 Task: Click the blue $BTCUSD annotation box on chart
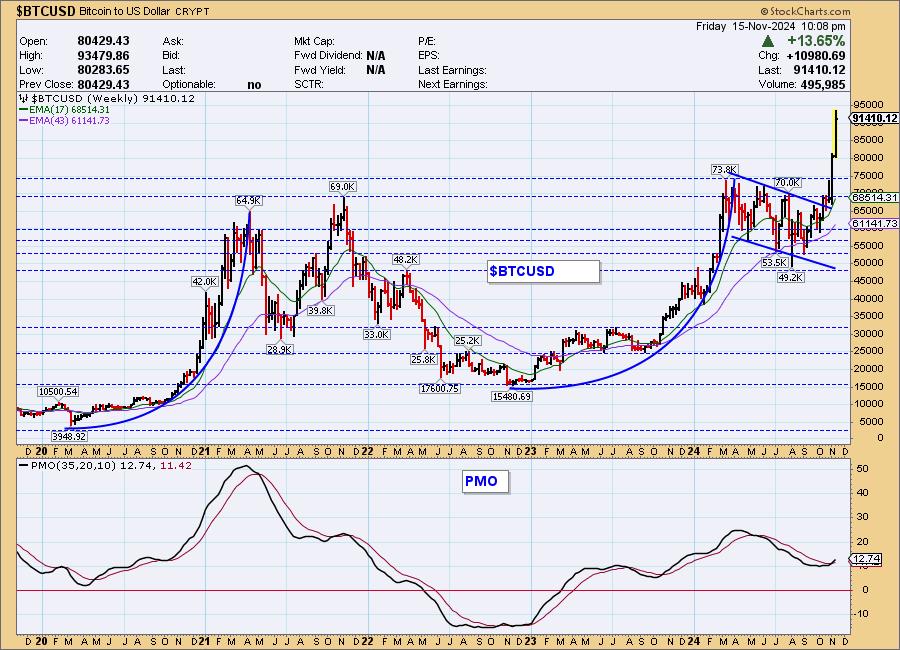tap(543, 272)
